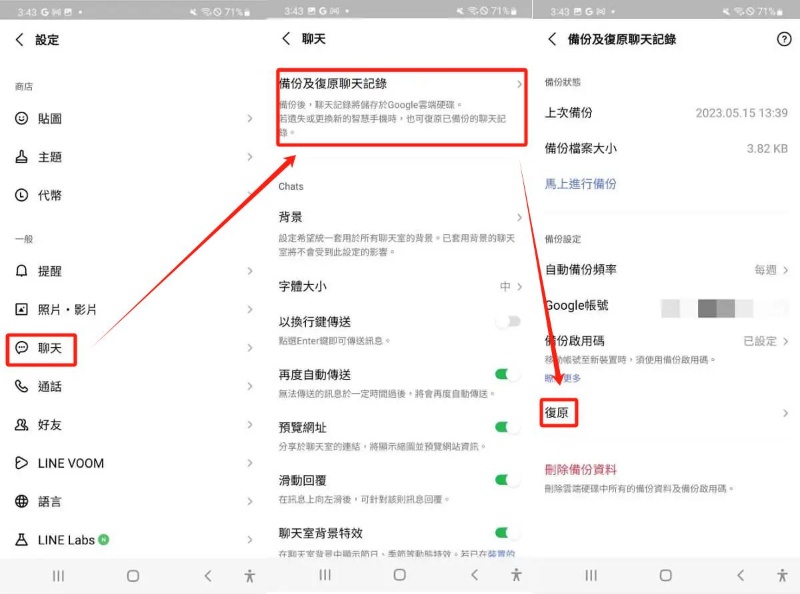Open 字體大小 size selector showing 中
Screen dimensions: 800x594
pyautogui.click(x=510, y=287)
